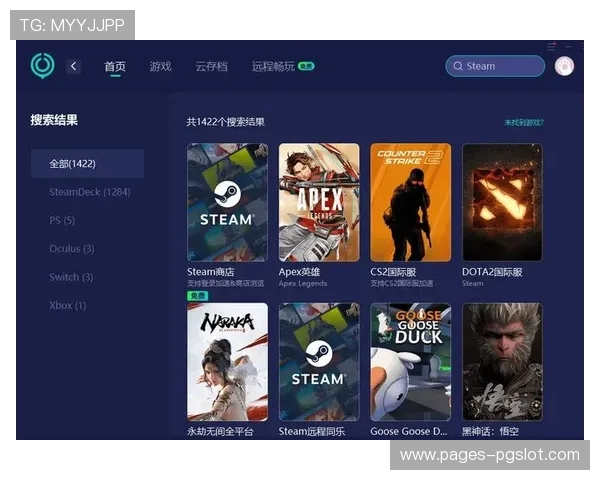Filter results by Oculus (3)

pyautogui.click(x=72, y=249)
